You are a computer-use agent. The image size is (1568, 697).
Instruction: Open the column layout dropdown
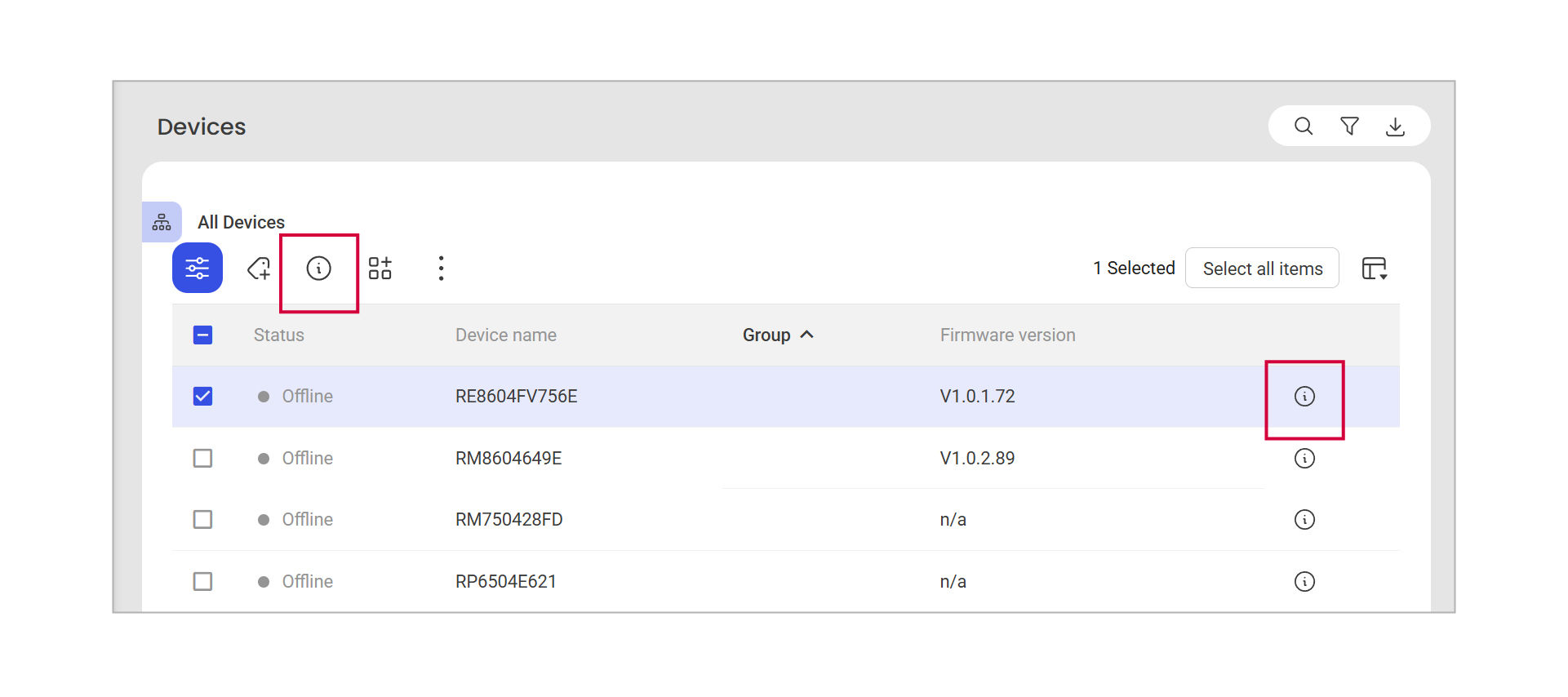point(1375,269)
